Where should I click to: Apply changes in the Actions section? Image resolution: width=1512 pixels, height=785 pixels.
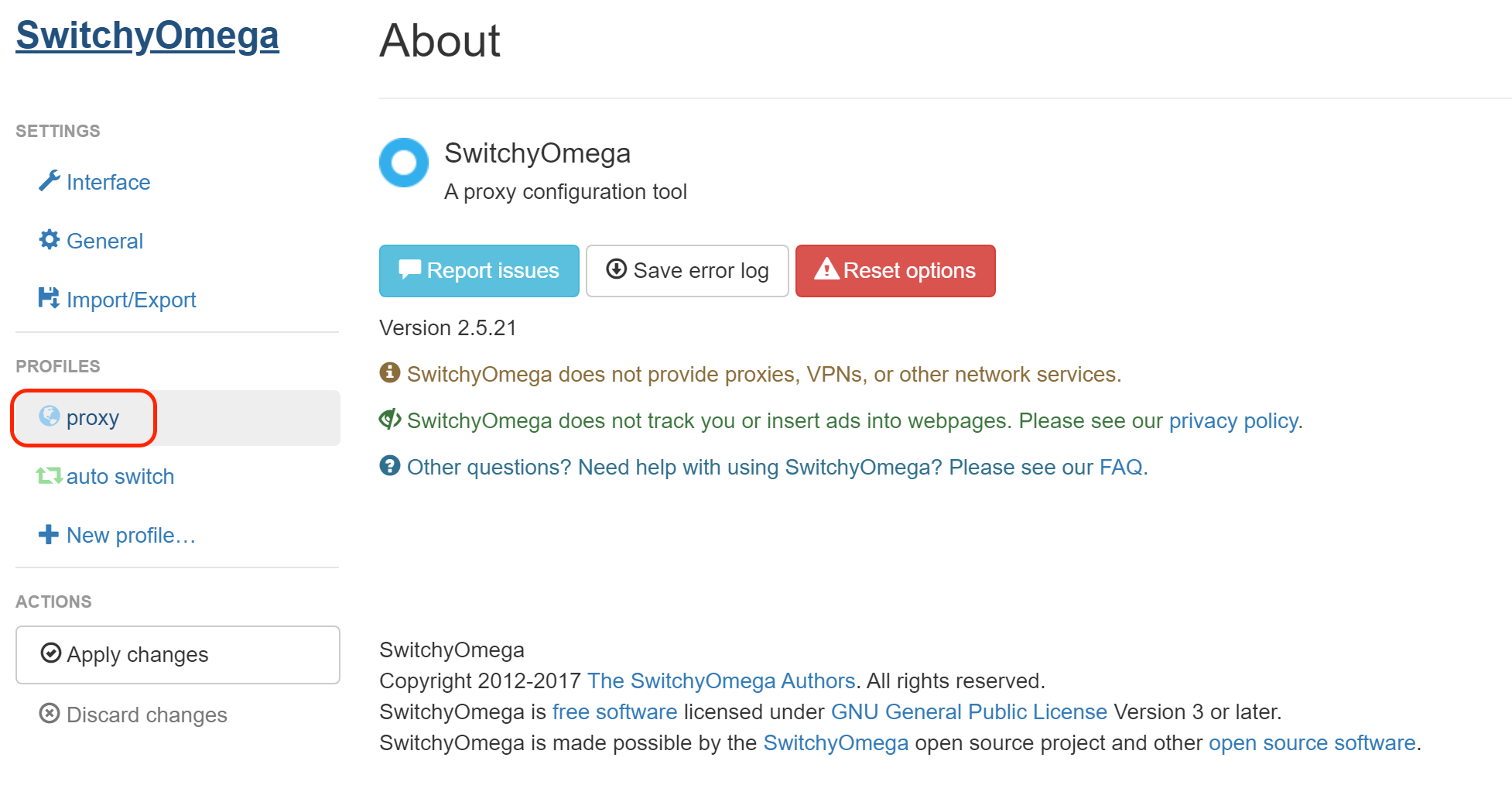(x=177, y=654)
